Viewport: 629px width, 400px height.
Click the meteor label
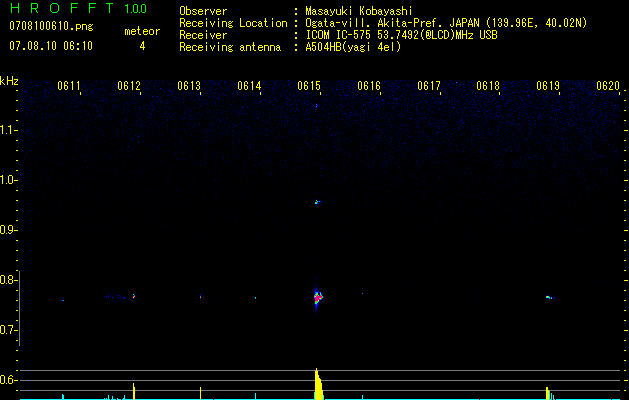coord(142,31)
